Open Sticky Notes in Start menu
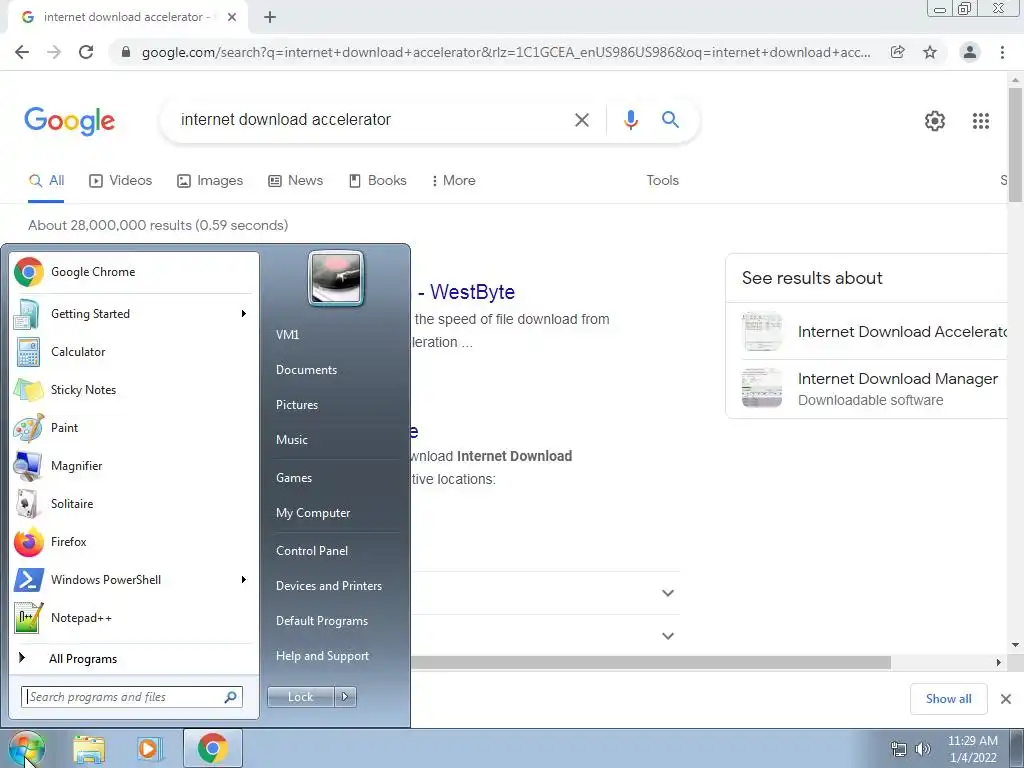This screenshot has width=1024, height=768. click(134, 390)
